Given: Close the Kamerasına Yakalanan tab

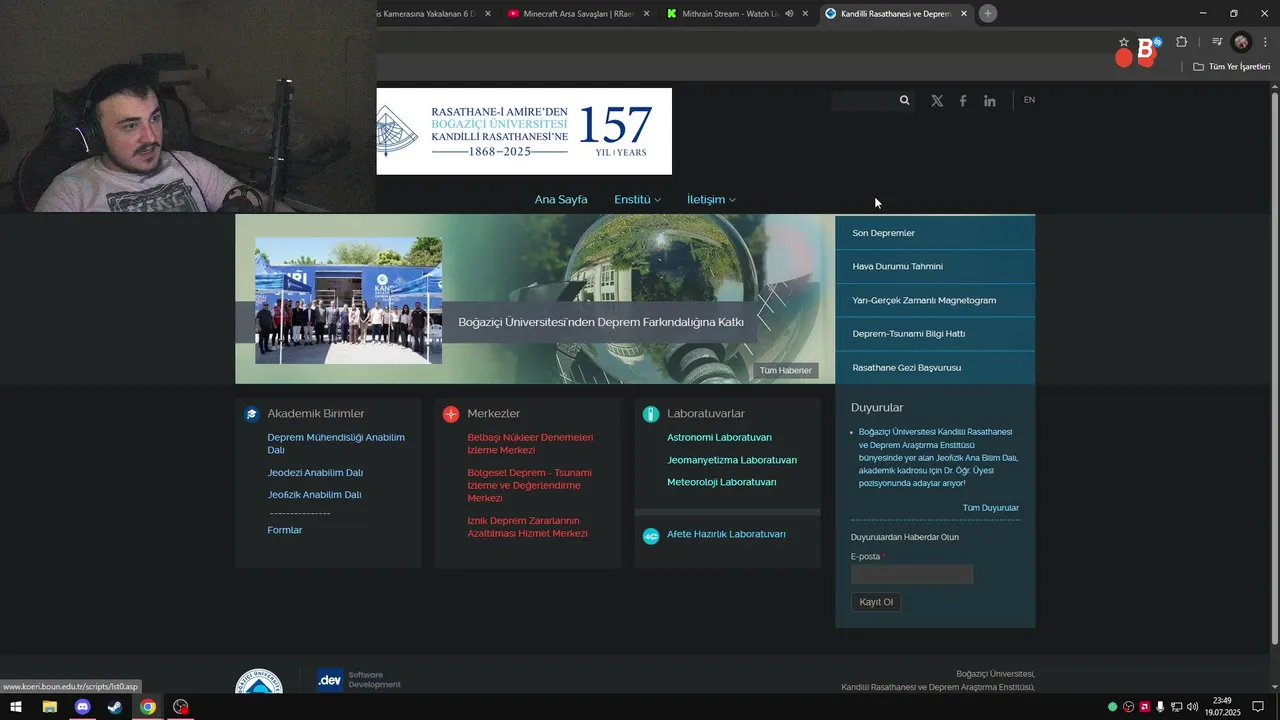Looking at the screenshot, I should (487, 14).
